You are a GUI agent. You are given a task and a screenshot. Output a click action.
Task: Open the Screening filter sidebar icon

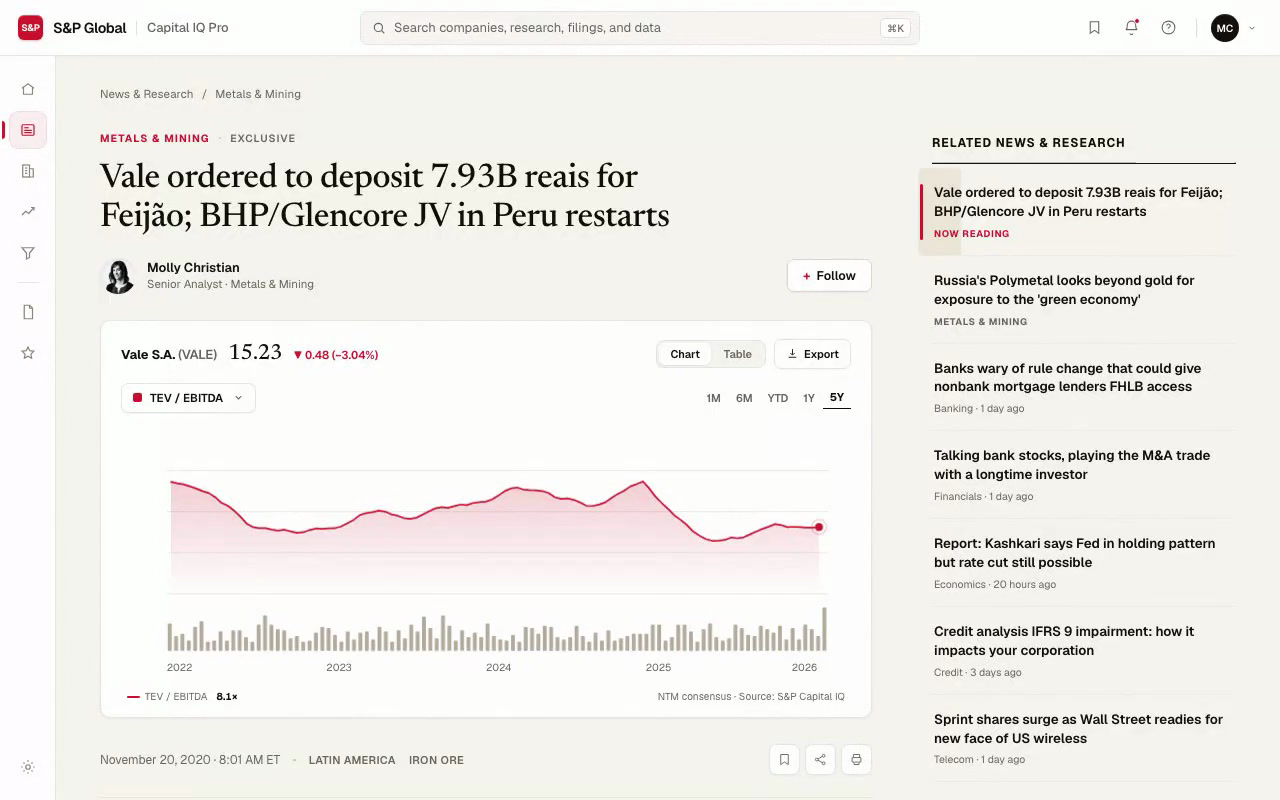[28, 253]
